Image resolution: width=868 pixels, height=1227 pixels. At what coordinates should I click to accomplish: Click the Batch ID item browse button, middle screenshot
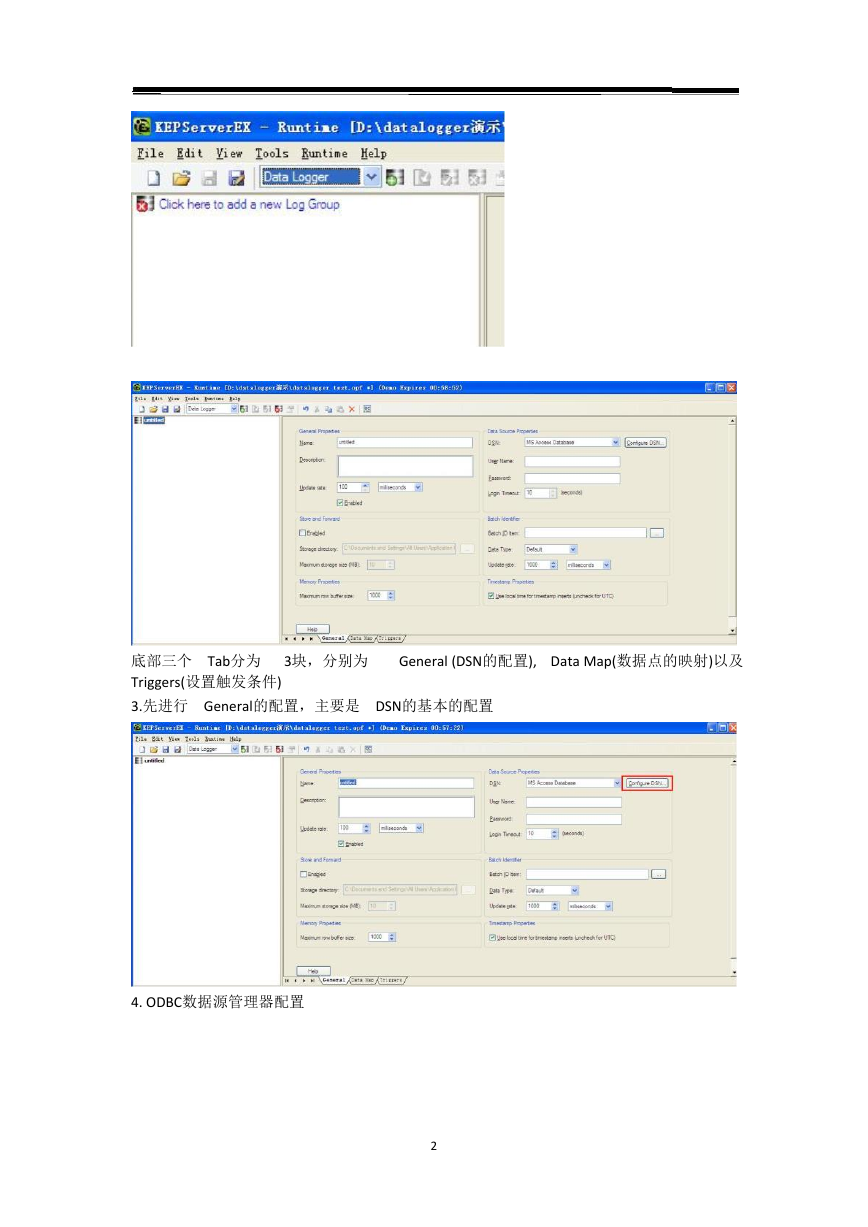657,533
